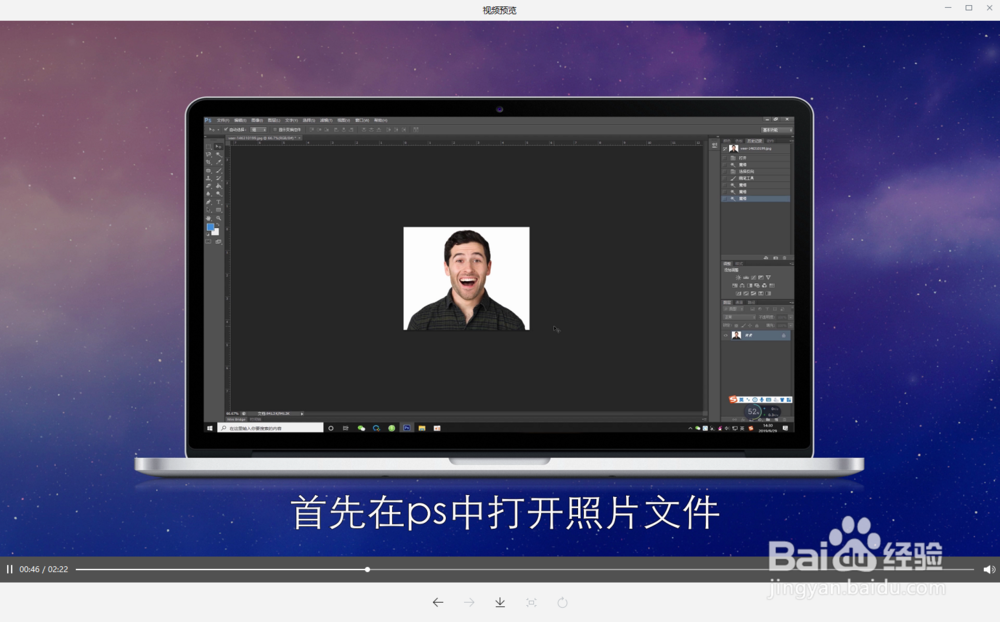Screen dimensions: 1000x622
Task: Select the Lasso tool
Action: 210,155
